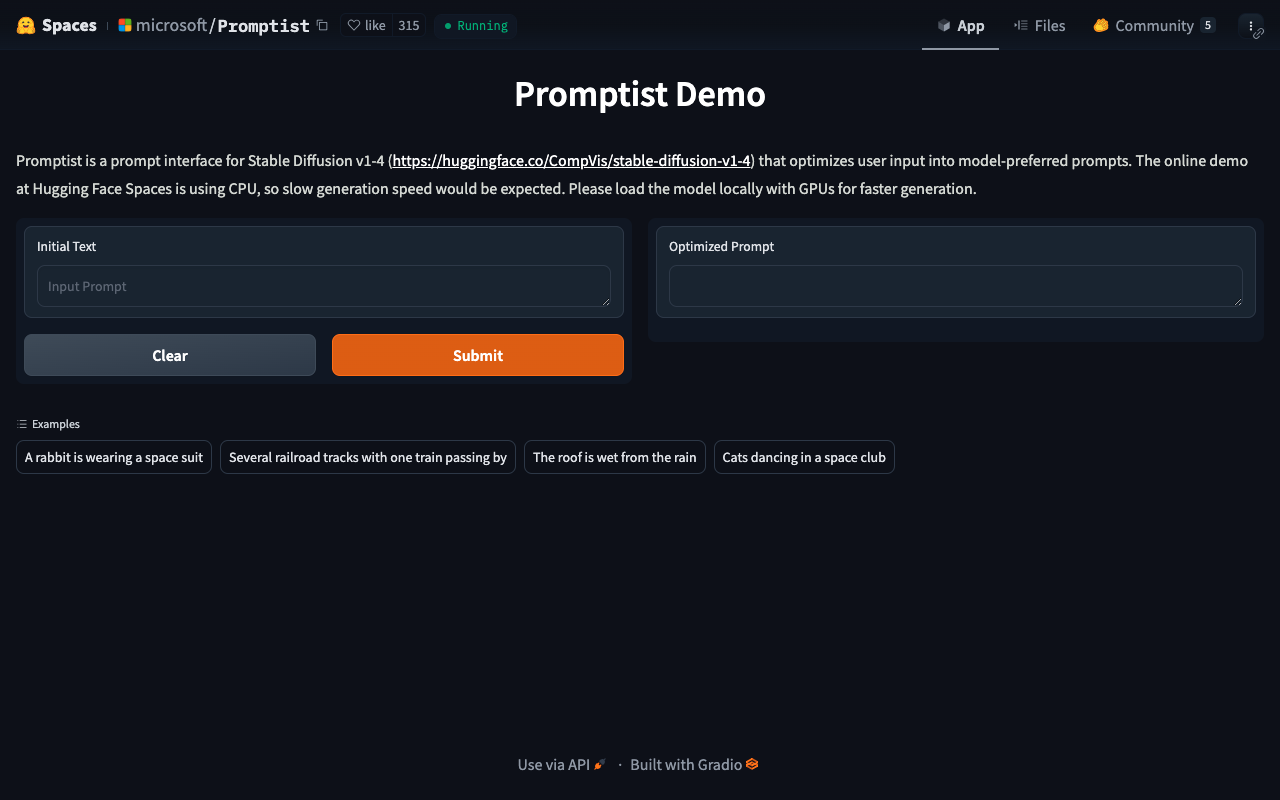Open the stable-diffusion-v1-4 hyperlink
This screenshot has height=800, width=1280.
click(571, 161)
